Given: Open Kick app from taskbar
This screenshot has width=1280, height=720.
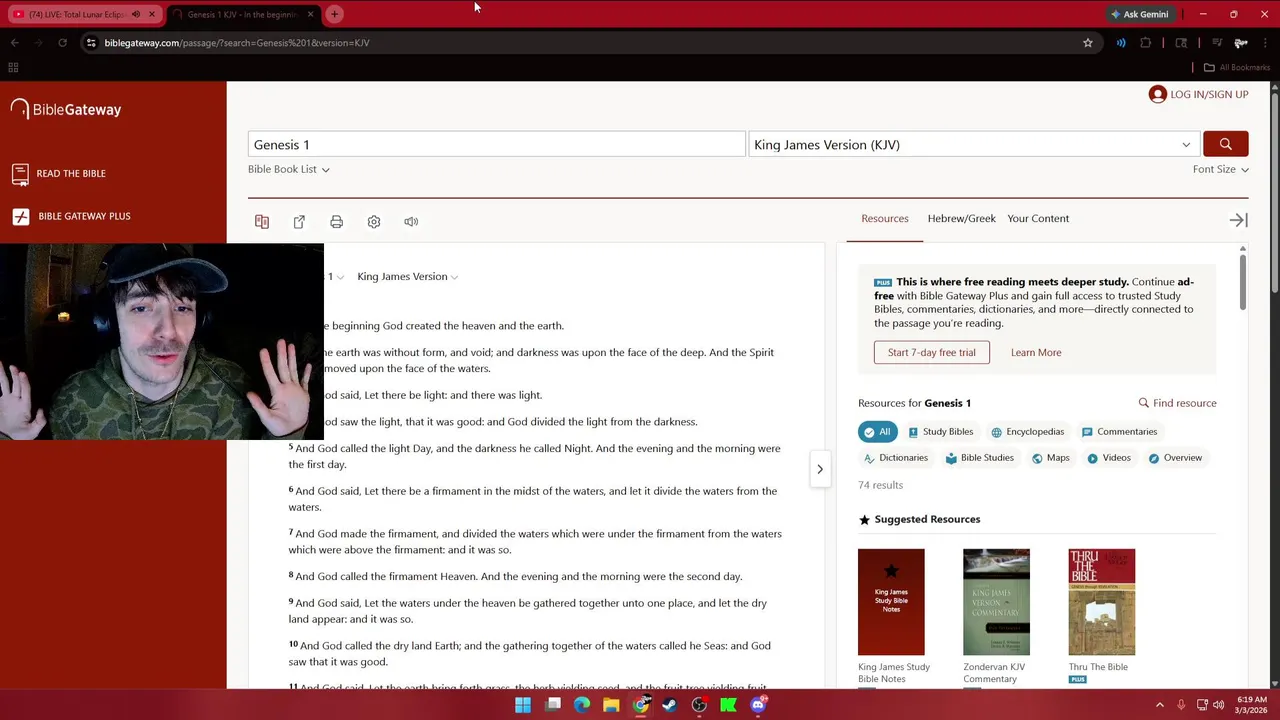Looking at the screenshot, I should click(729, 705).
